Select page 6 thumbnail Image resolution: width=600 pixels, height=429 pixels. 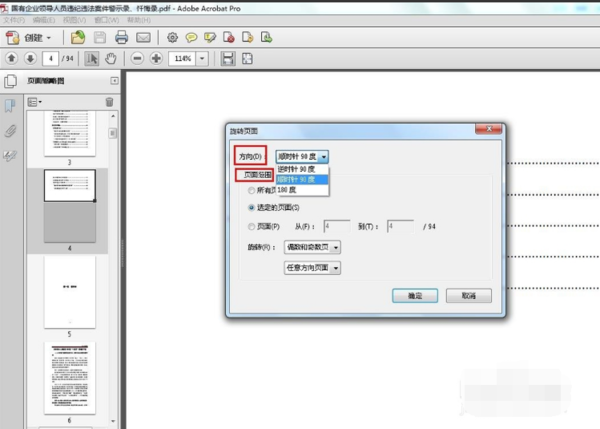(x=70, y=378)
